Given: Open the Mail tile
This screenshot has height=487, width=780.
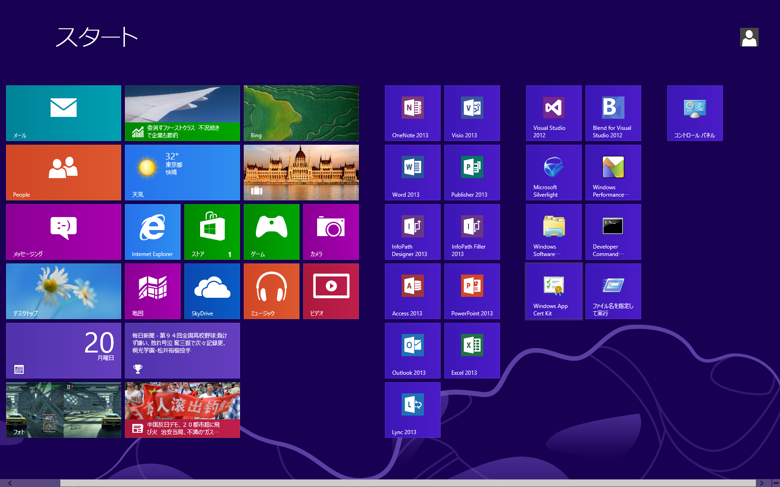Looking at the screenshot, I should pyautogui.click(x=63, y=113).
